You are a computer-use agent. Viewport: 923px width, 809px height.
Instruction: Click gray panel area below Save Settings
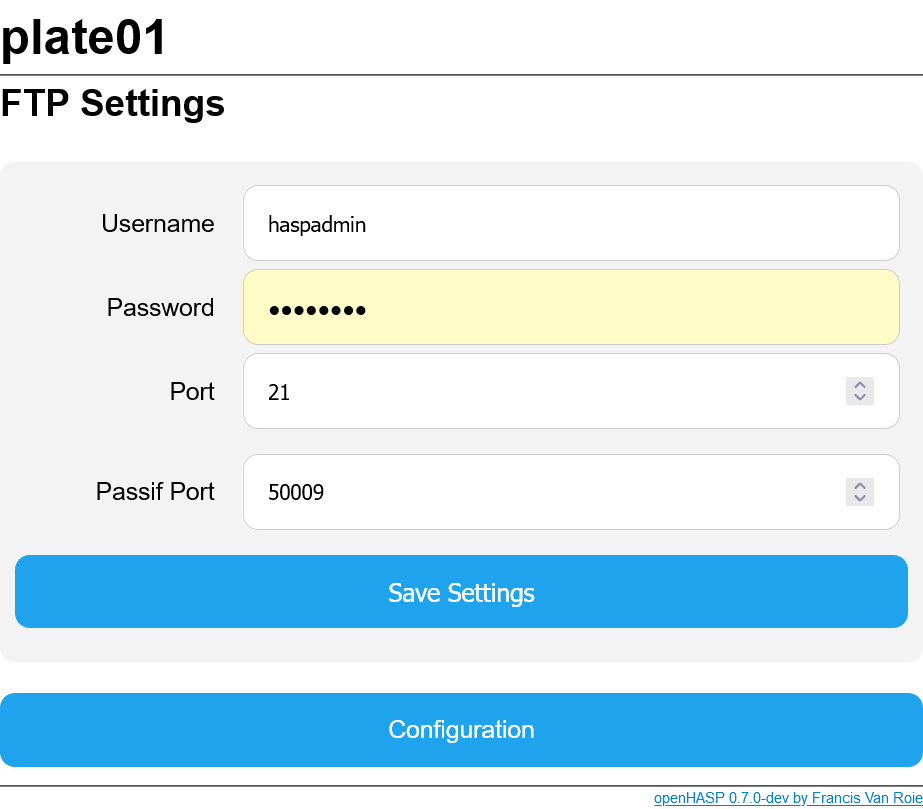pos(461,645)
